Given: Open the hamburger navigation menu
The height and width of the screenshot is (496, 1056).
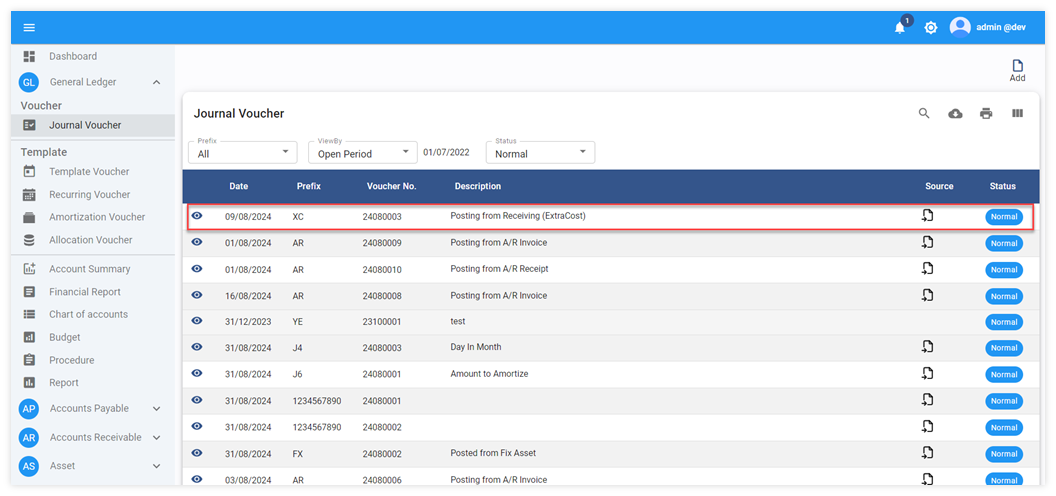Looking at the screenshot, I should pos(29,27).
